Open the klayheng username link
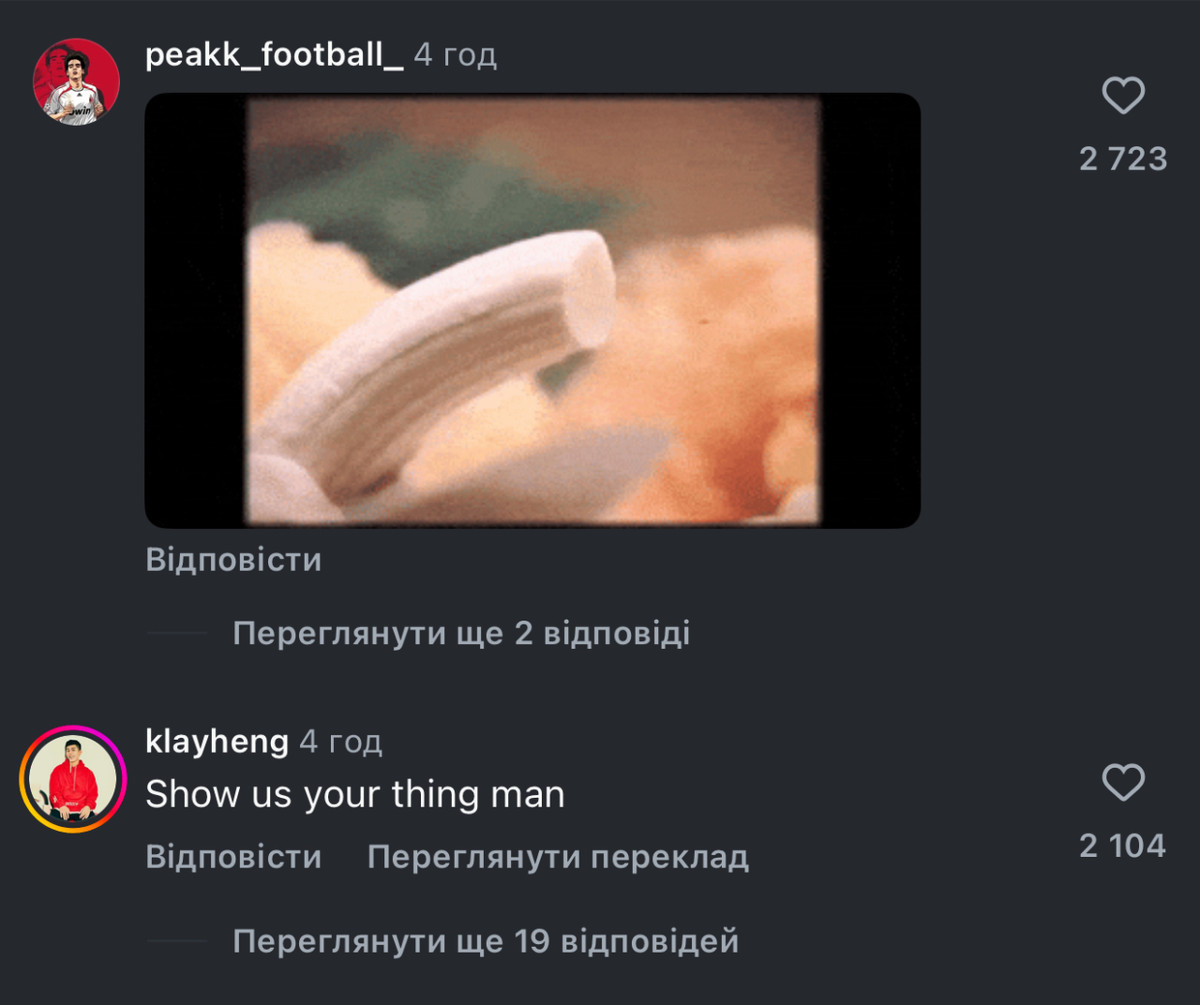The width and height of the screenshot is (1200, 1005). click(x=217, y=742)
